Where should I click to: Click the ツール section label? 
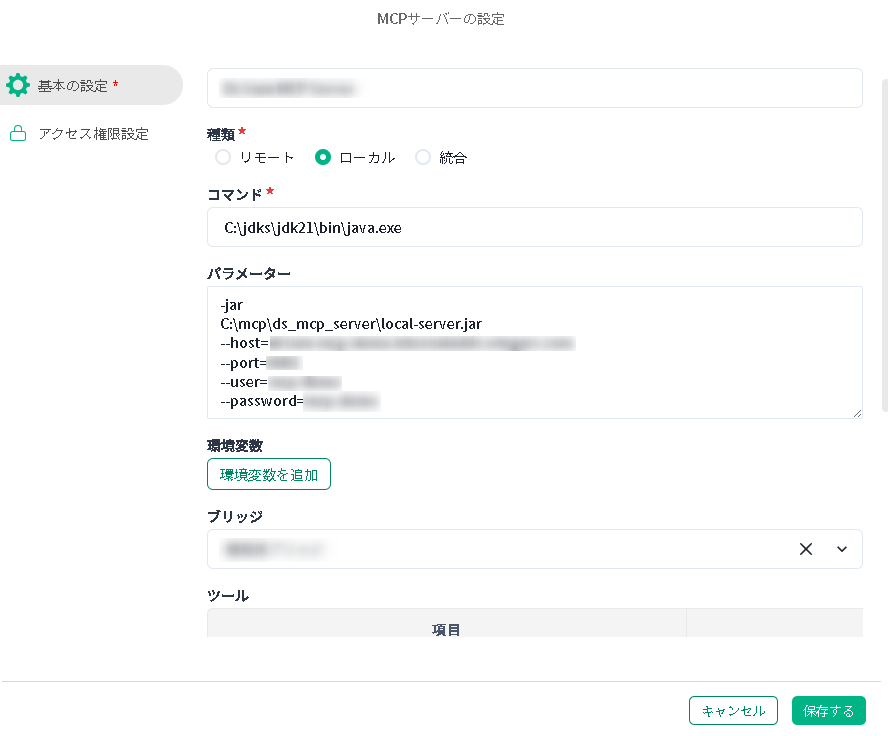[x=228, y=596]
